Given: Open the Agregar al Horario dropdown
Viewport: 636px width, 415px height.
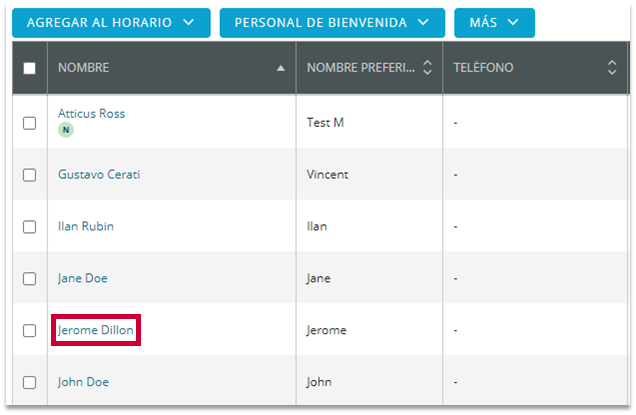Looking at the screenshot, I should tap(111, 23).
